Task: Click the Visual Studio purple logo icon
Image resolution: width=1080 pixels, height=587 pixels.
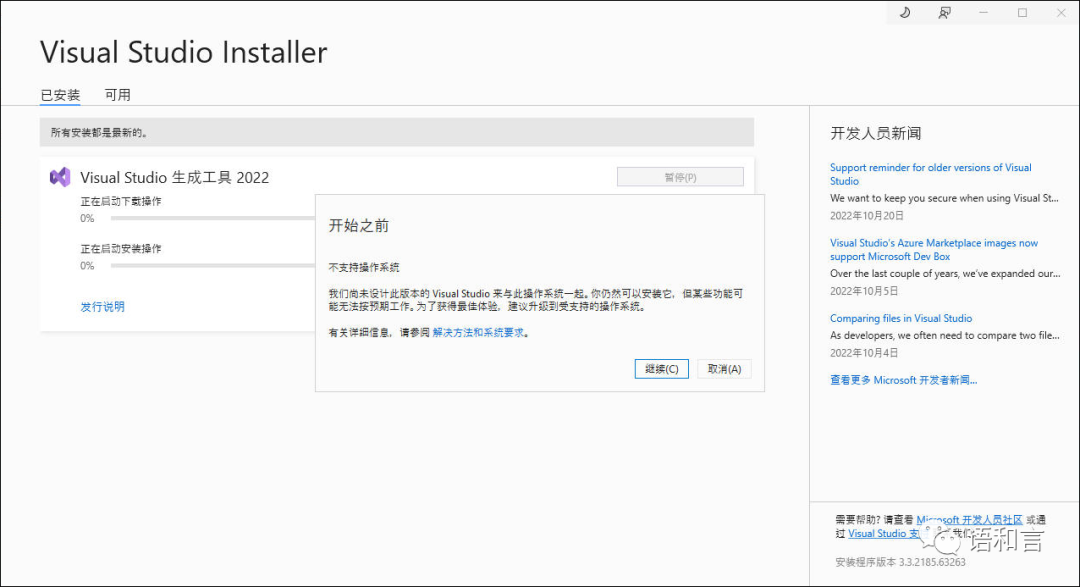Action: click(x=60, y=177)
